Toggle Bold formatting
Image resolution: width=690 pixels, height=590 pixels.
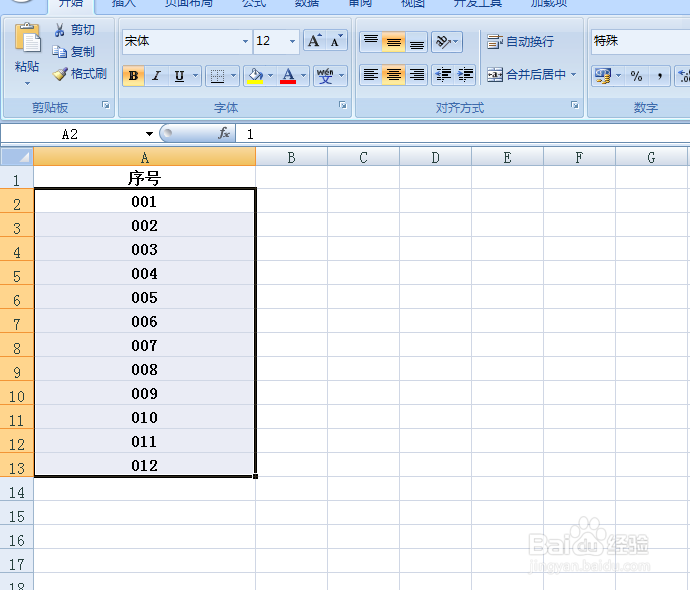tap(133, 76)
